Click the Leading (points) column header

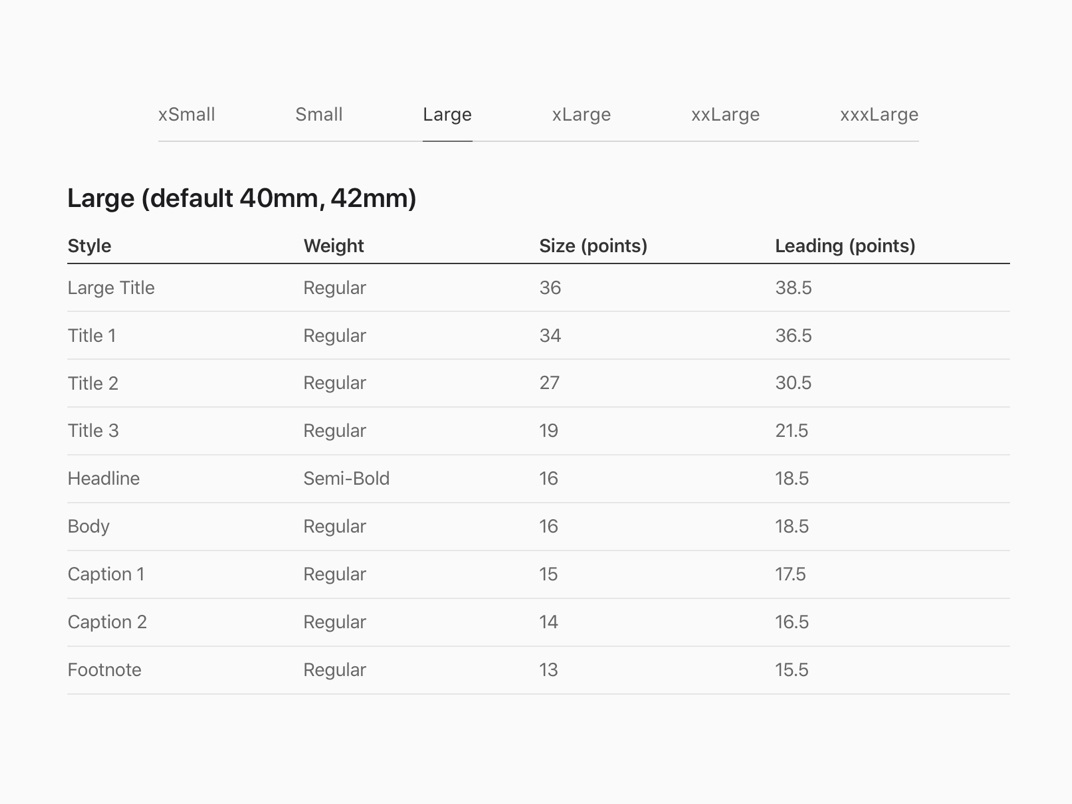click(x=845, y=246)
